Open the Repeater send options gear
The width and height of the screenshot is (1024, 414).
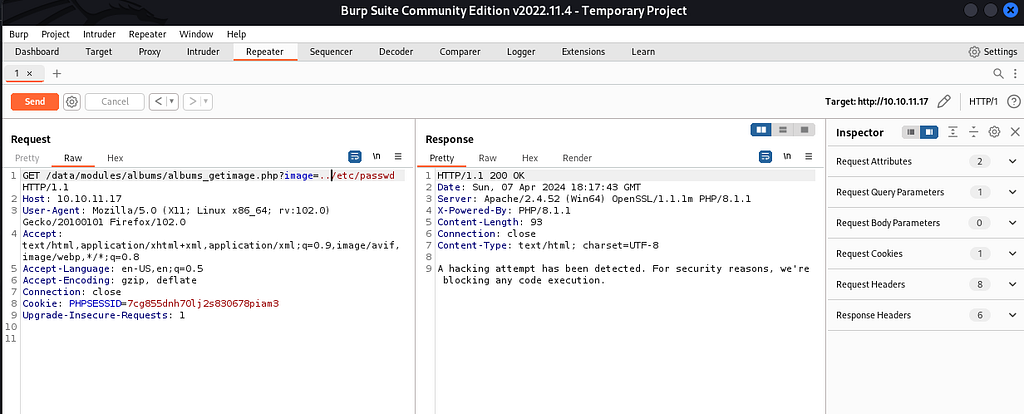point(72,101)
